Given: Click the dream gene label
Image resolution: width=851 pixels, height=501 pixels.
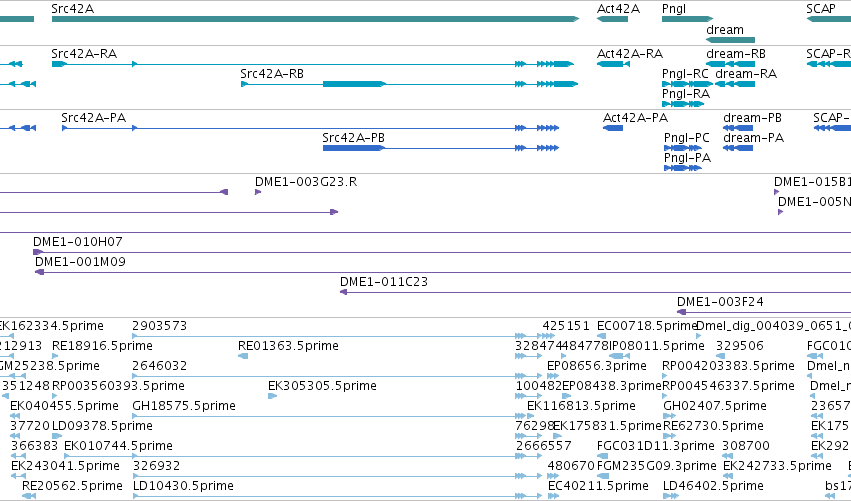Looking at the screenshot, I should (725, 30).
